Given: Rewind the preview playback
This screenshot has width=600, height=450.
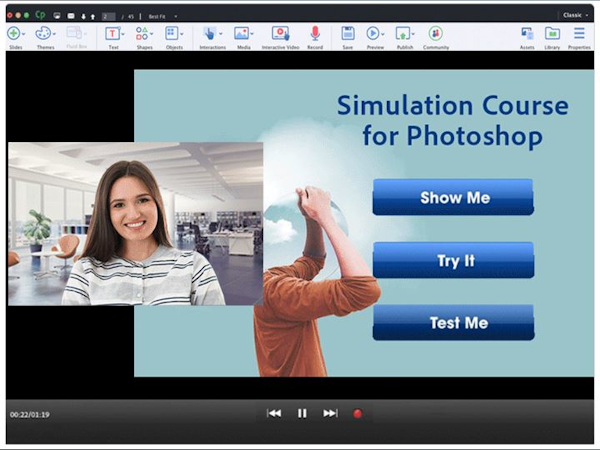Looking at the screenshot, I should click(274, 413).
